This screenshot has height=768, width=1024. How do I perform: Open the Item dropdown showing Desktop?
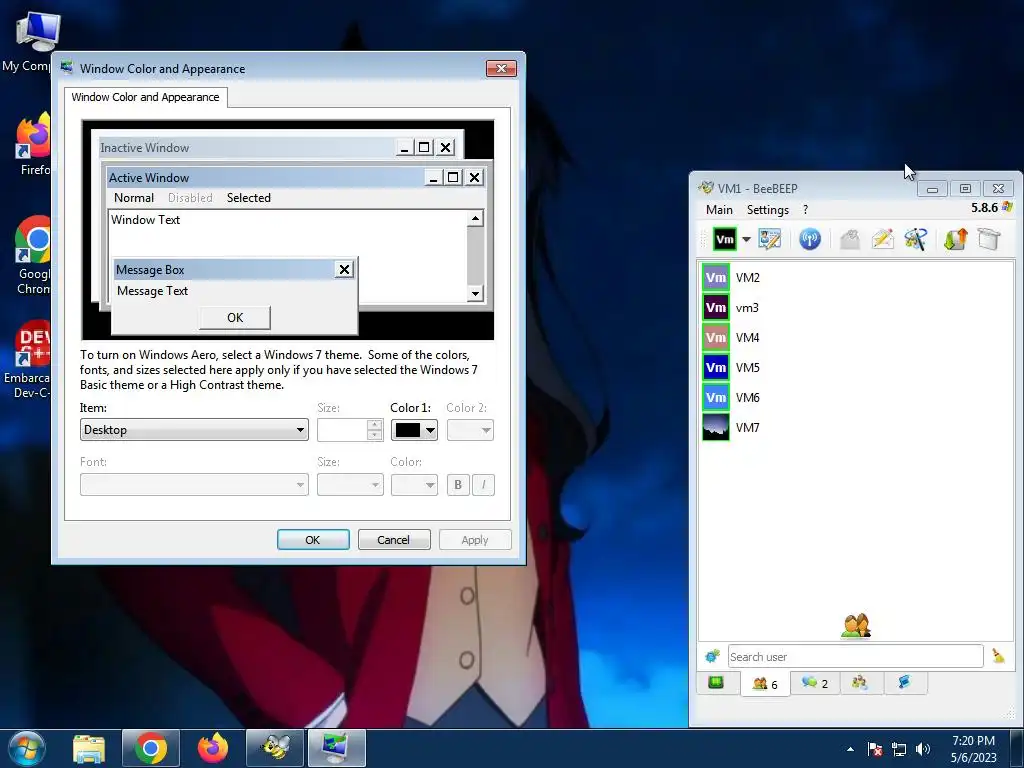194,430
